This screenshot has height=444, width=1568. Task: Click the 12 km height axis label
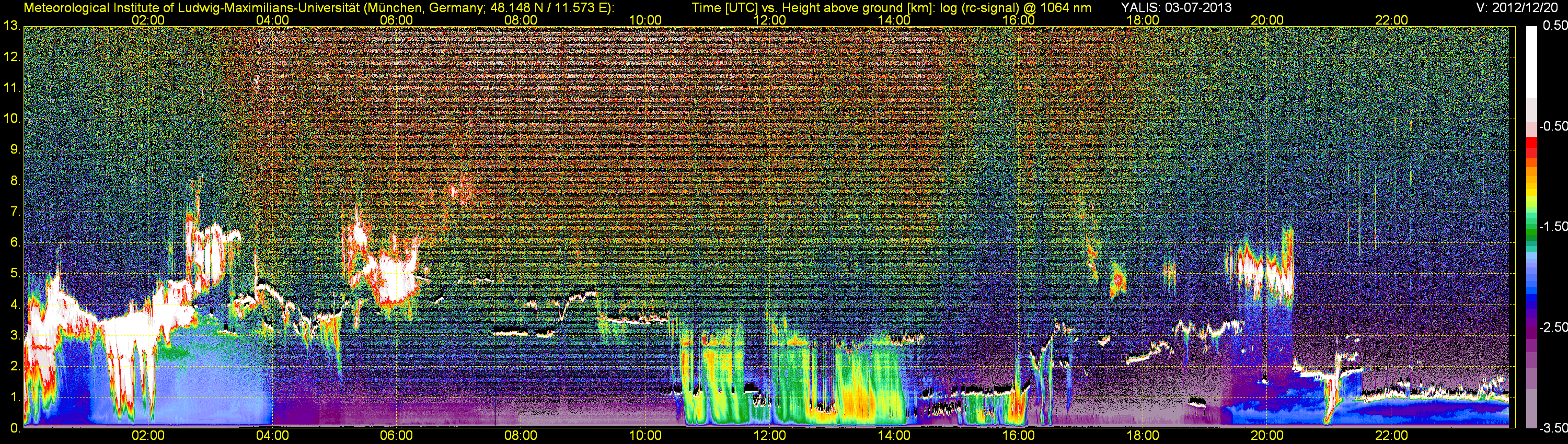[11, 57]
